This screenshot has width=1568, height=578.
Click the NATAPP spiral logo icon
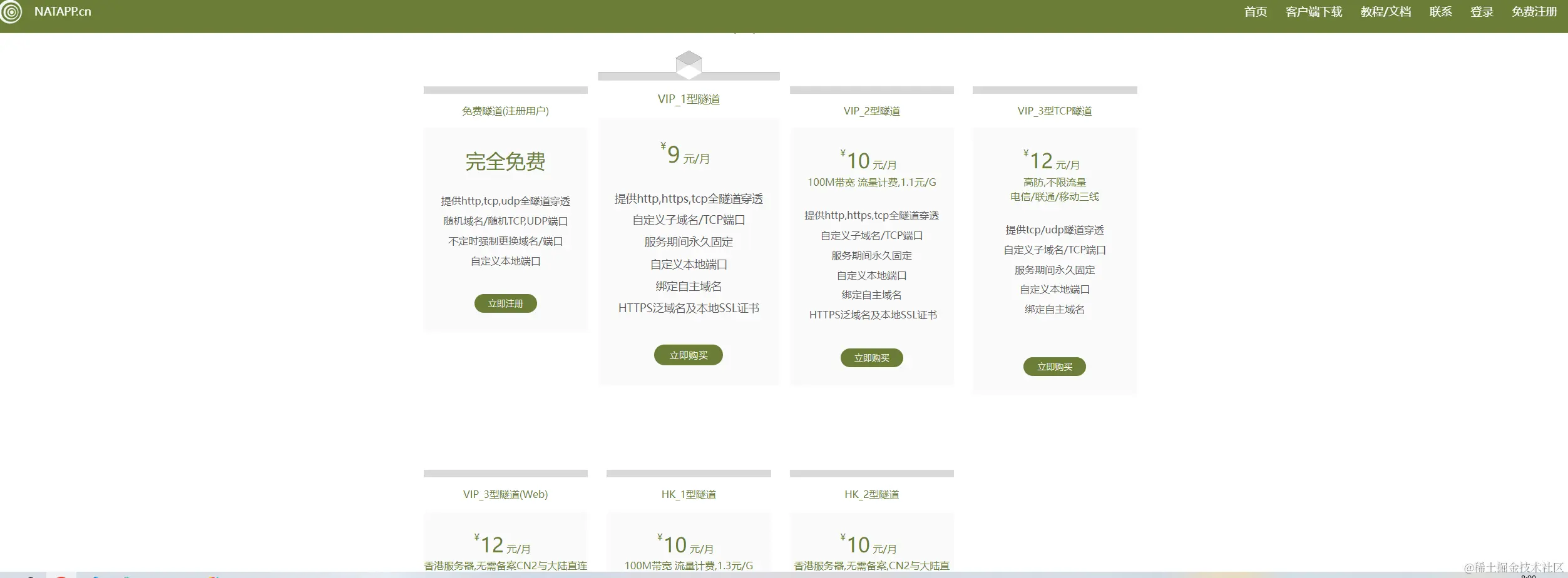point(11,11)
